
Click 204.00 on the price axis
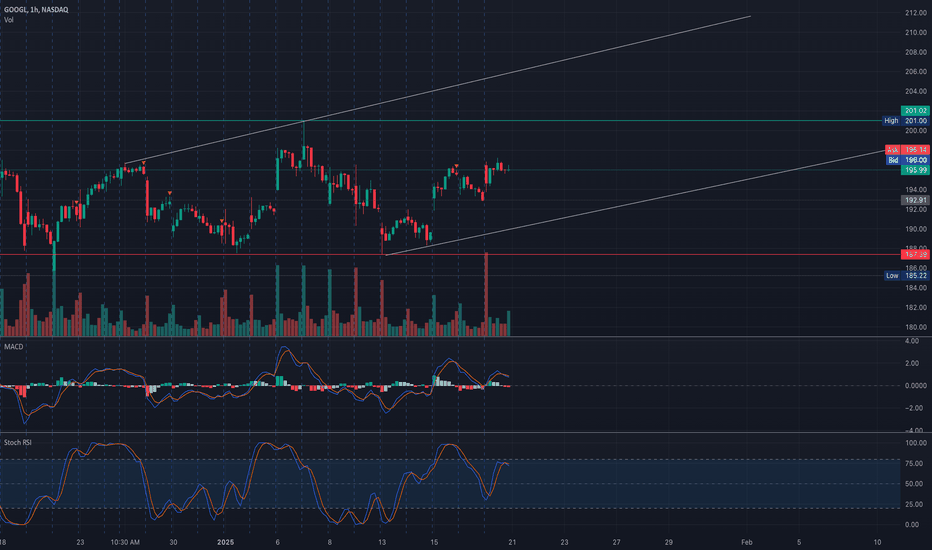pos(915,92)
